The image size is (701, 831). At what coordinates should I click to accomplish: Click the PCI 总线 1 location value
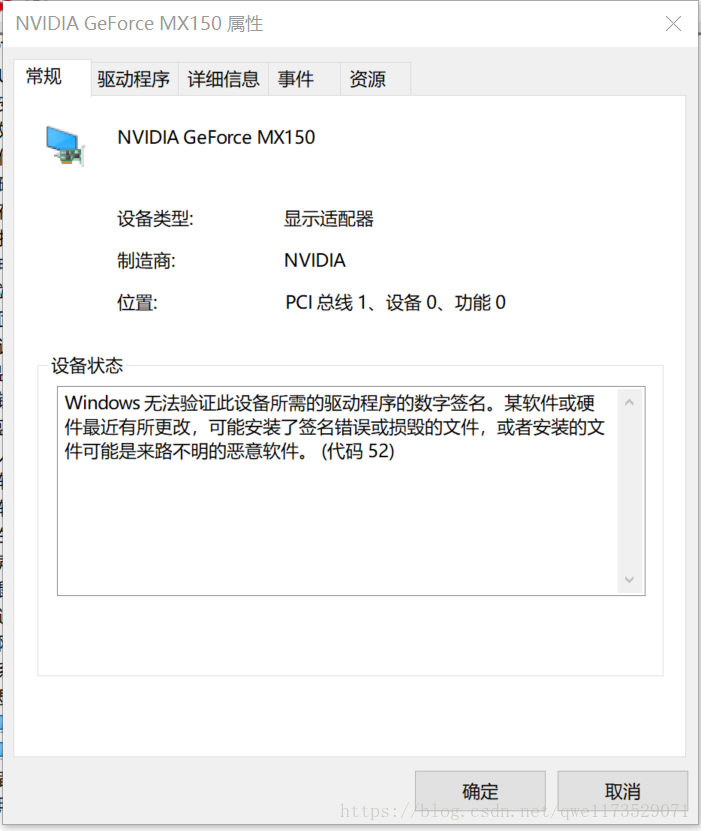(x=395, y=303)
